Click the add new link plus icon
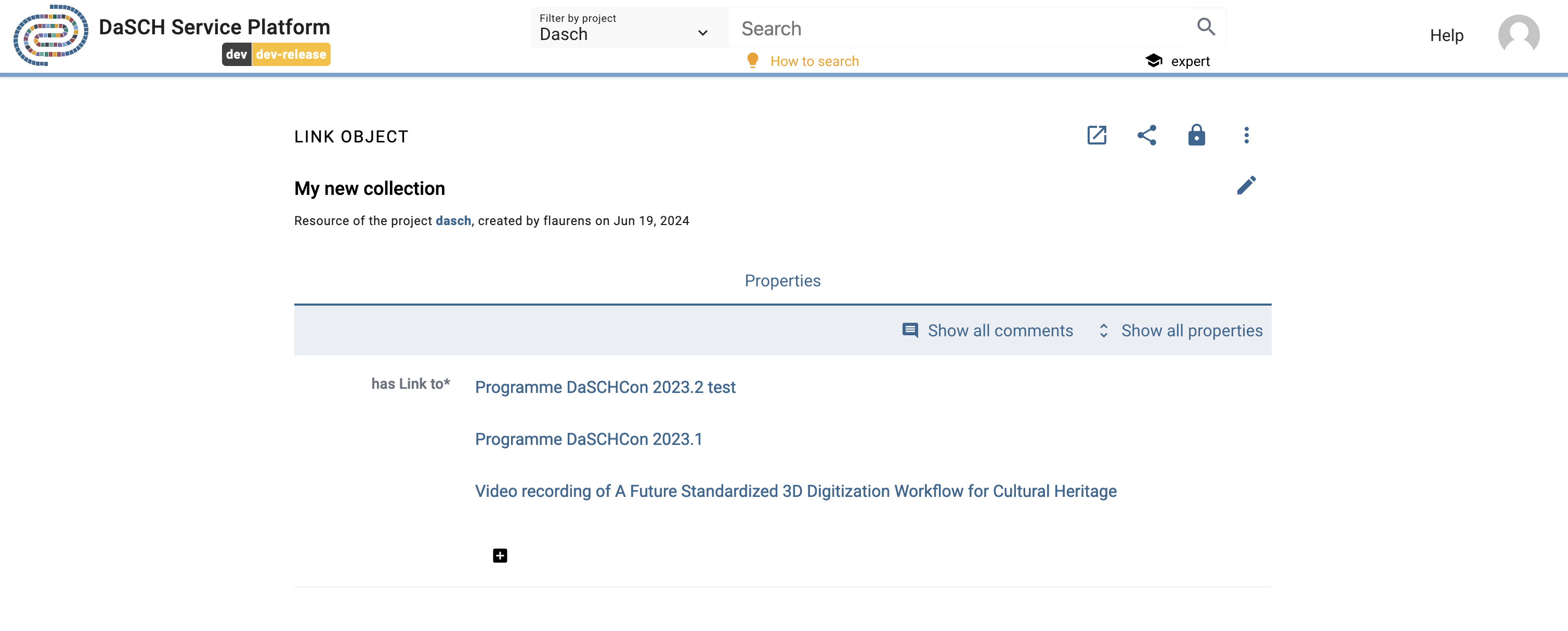 pos(500,555)
